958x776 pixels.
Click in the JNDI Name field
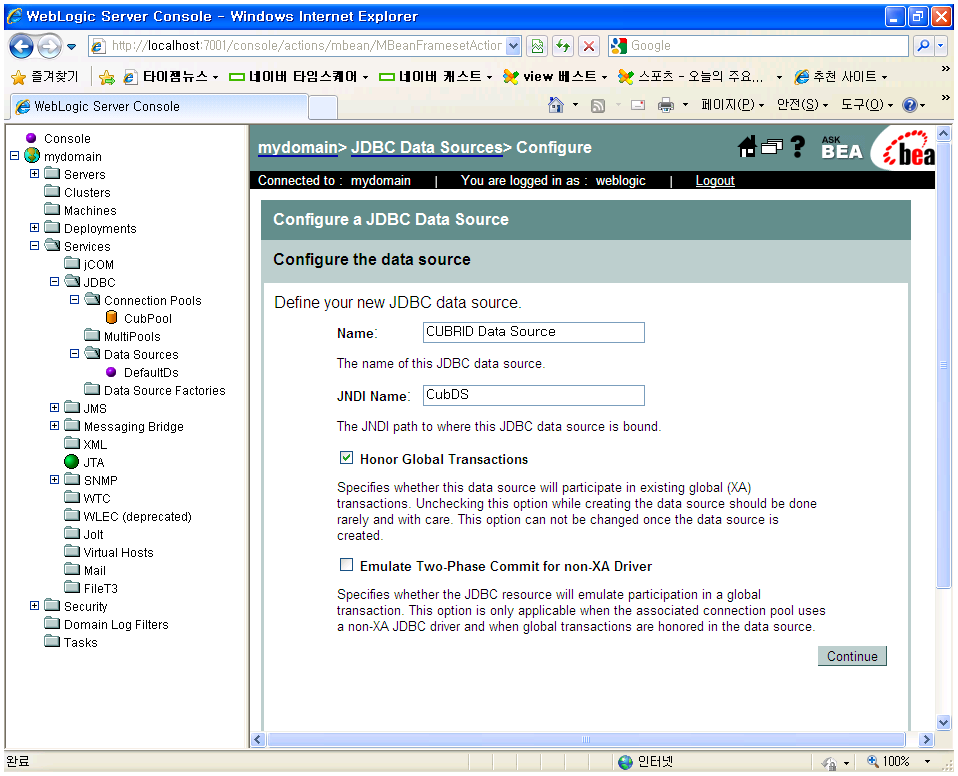tap(533, 395)
